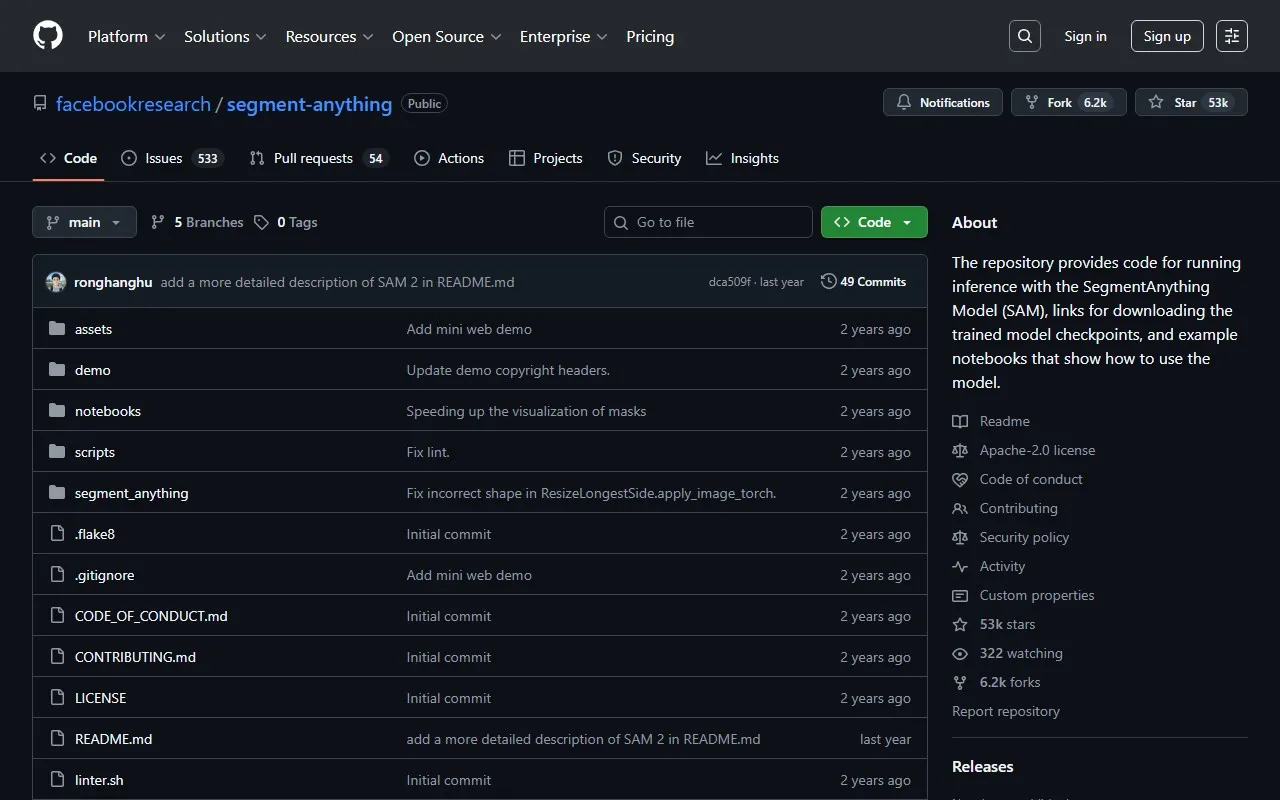Switch to the Issues tab
This screenshot has width=1280, height=800.
tap(163, 158)
